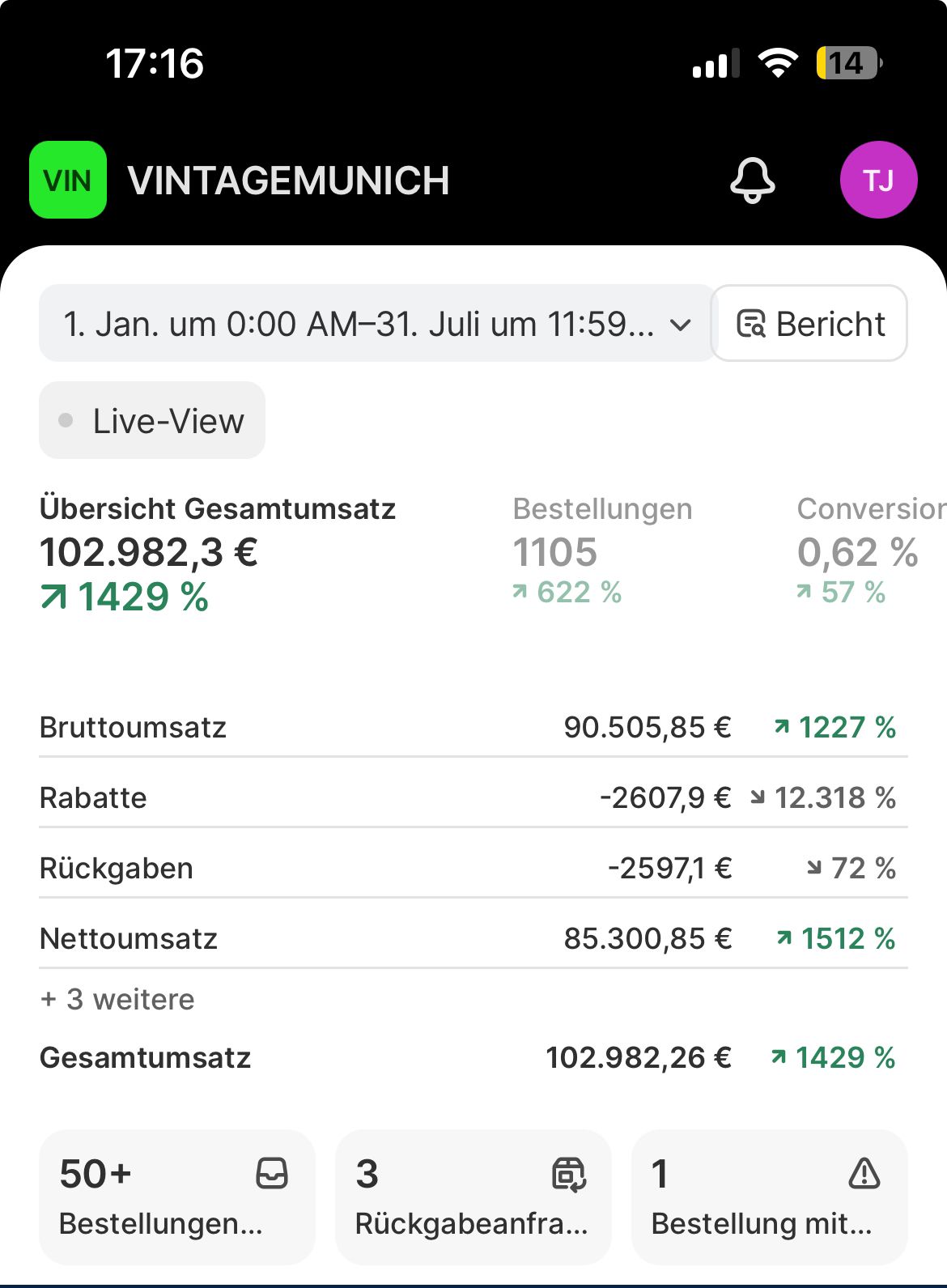This screenshot has height=1288, width=947.
Task: Open the TJ profile avatar
Action: point(878,180)
